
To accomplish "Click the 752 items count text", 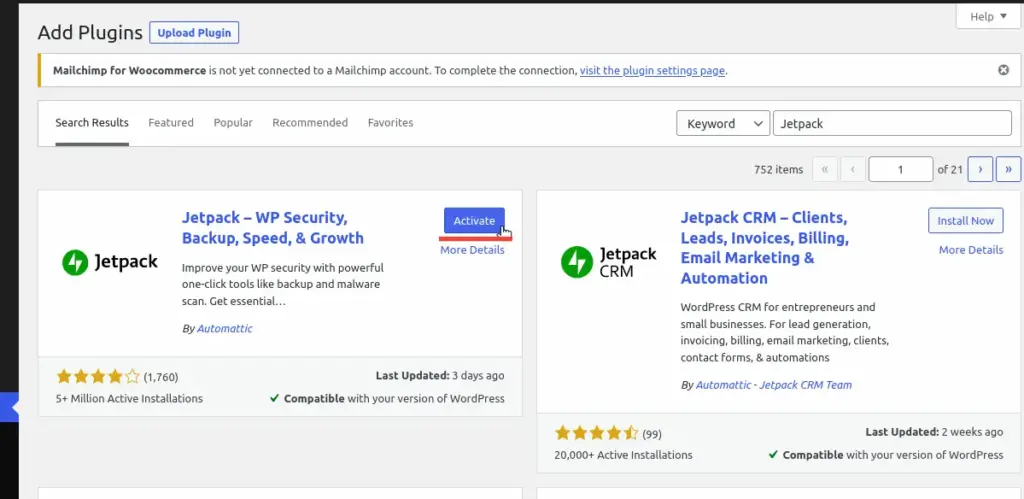I will point(778,169).
